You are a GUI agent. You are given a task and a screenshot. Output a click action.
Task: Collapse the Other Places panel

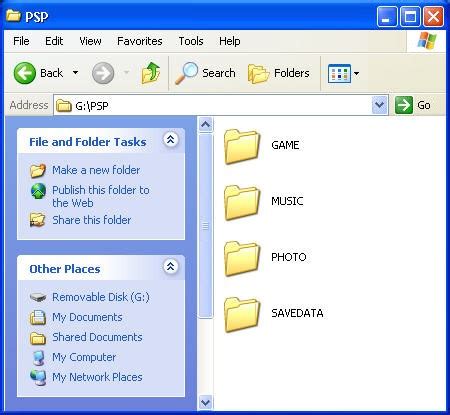tap(171, 266)
